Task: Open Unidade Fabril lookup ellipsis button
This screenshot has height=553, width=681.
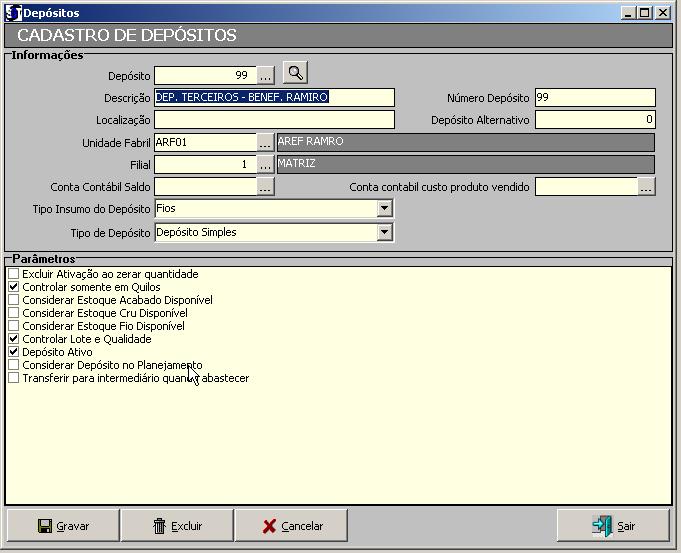Action: 265,142
